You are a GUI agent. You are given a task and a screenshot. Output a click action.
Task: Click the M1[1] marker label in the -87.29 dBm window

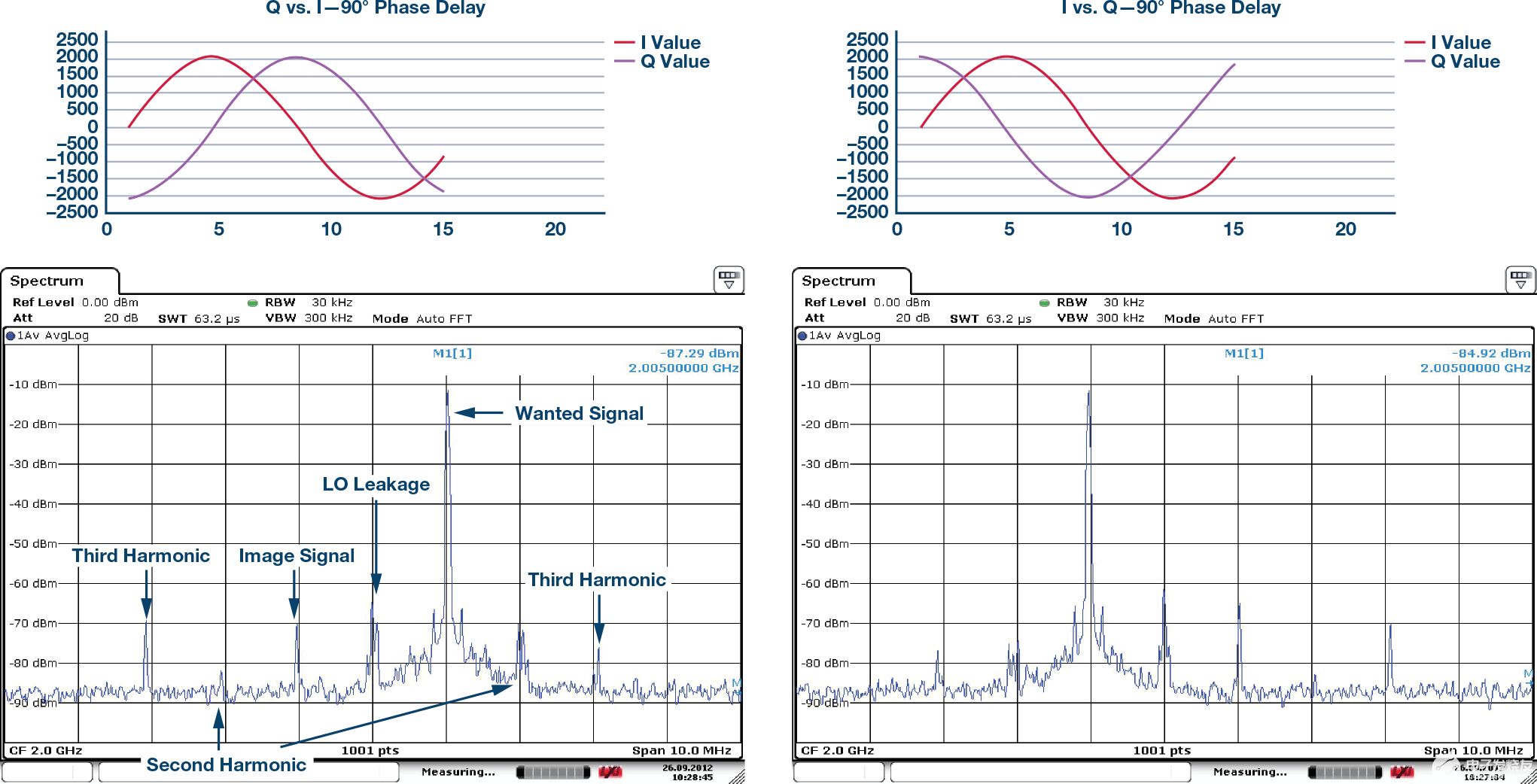click(452, 353)
